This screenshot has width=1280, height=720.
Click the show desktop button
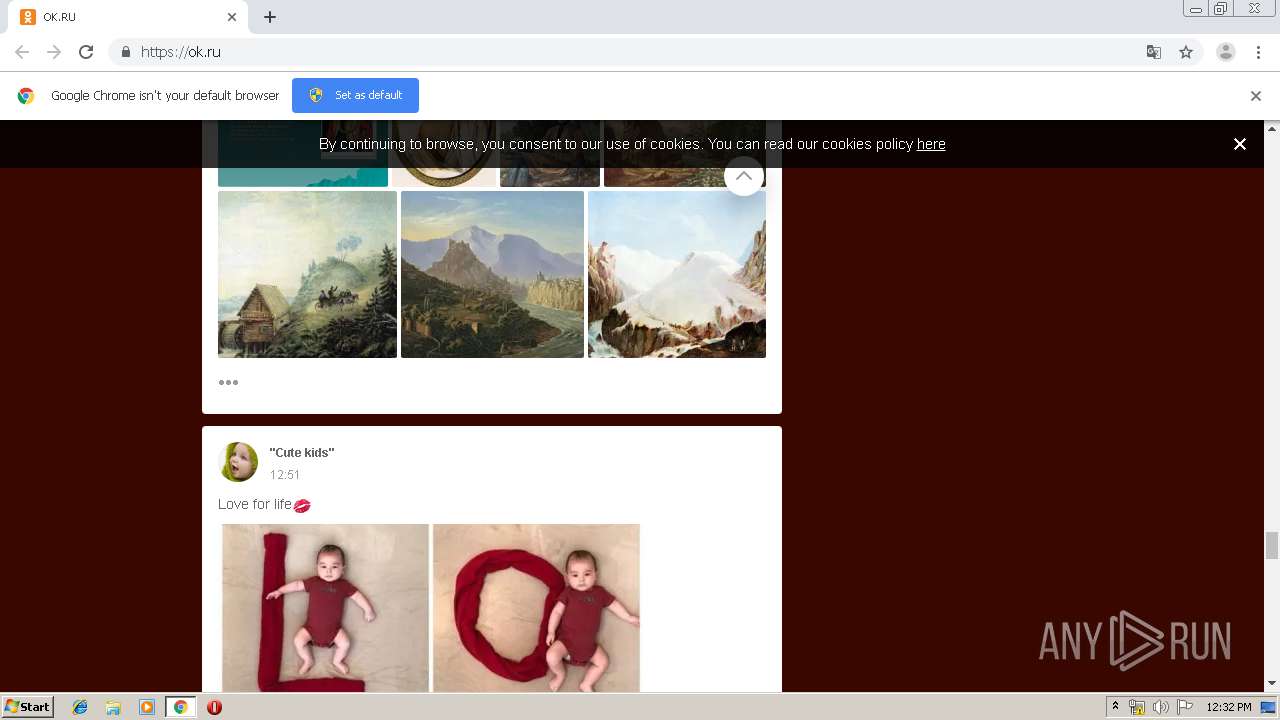click(x=1269, y=707)
